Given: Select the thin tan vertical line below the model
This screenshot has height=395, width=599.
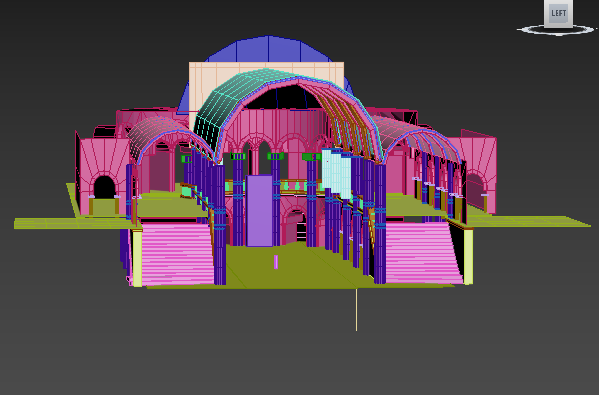Looking at the screenshot, I should point(356,310).
